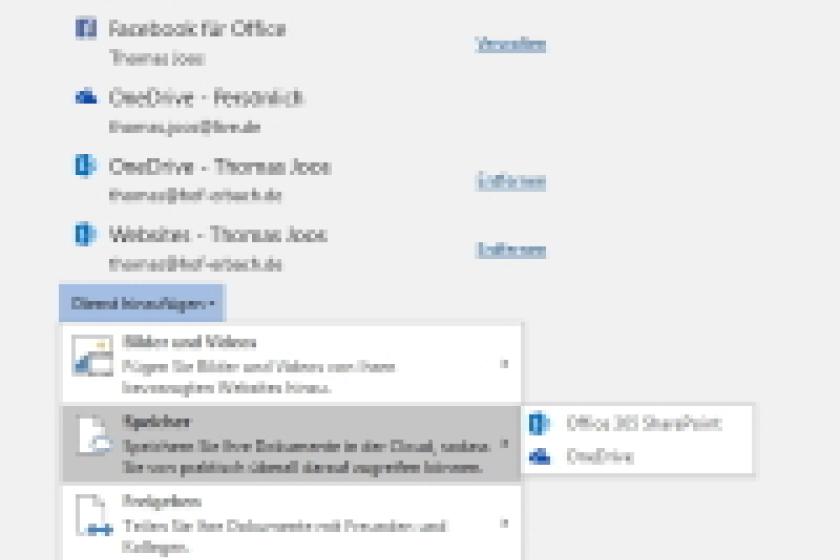Click the OneDrive - Persönlich cloud icon
This screenshot has width=840, height=560.
click(86, 97)
